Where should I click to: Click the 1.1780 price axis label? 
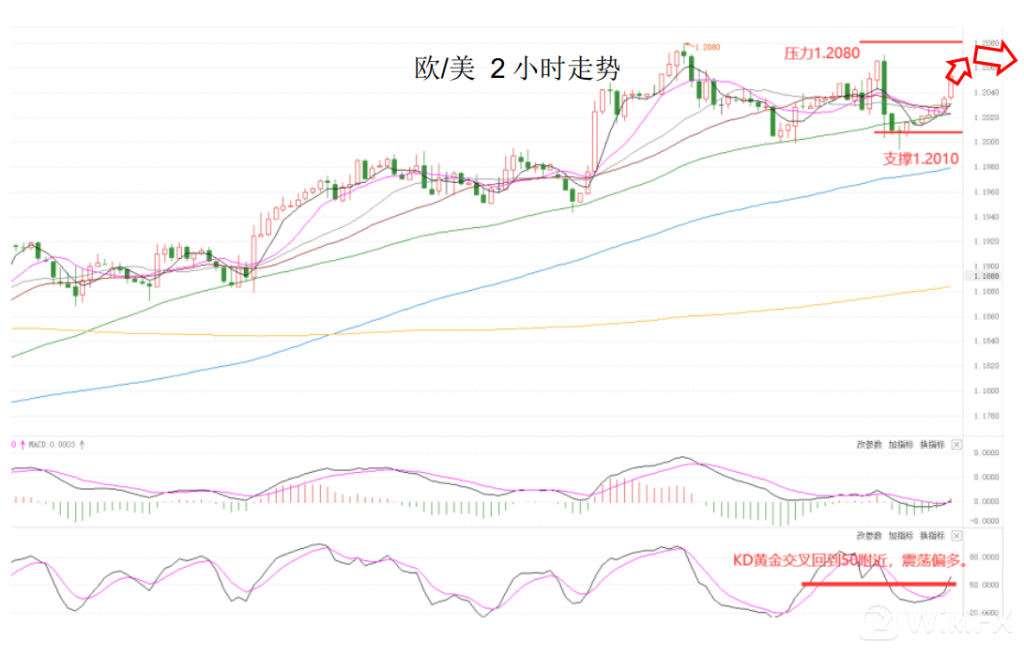(x=986, y=416)
